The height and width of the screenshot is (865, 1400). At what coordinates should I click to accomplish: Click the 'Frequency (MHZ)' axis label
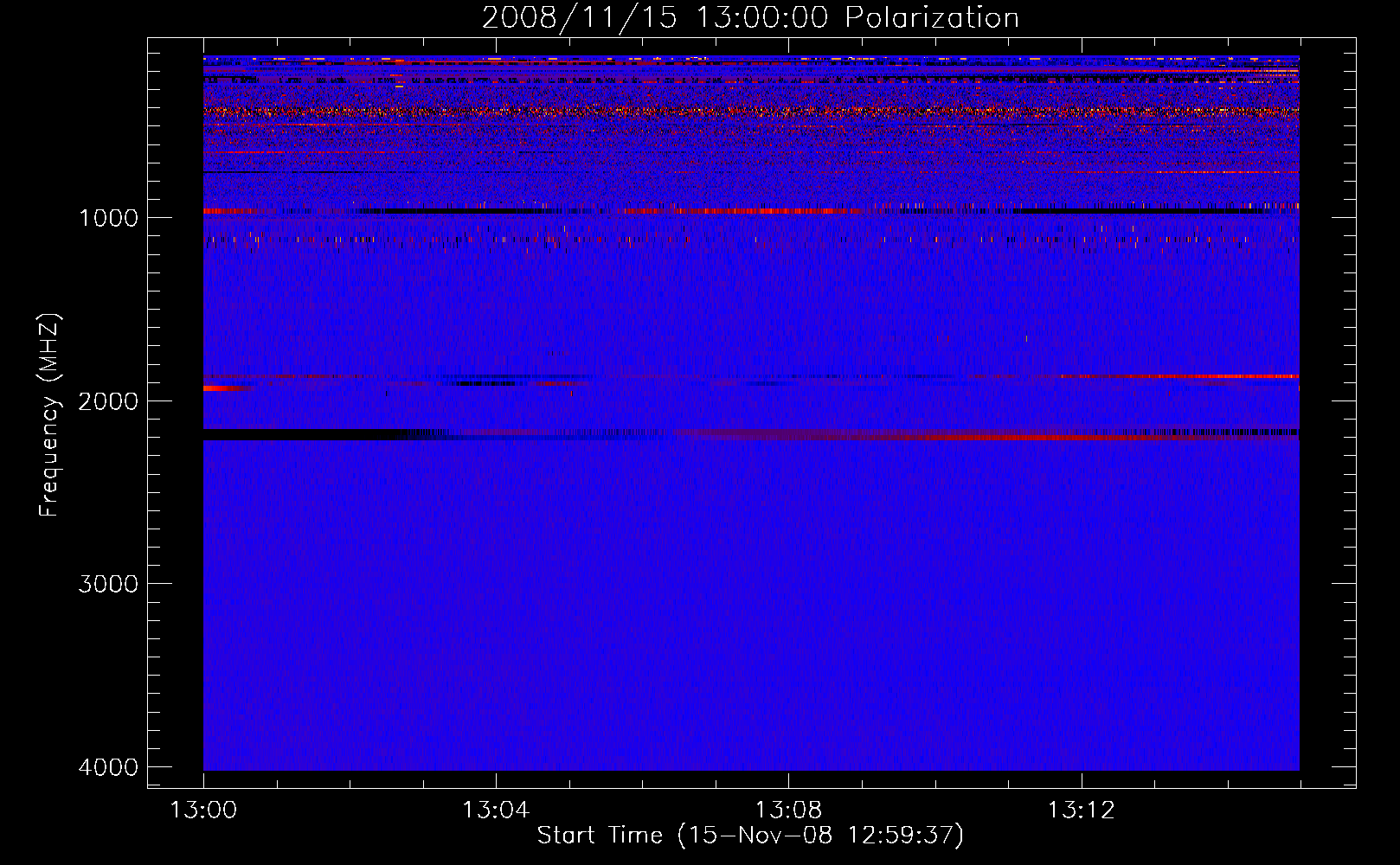pyautogui.click(x=49, y=415)
